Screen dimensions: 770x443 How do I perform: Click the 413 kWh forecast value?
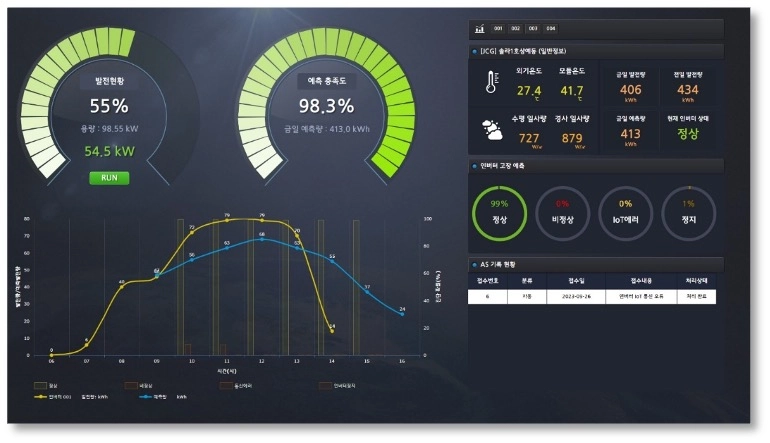[x=631, y=134]
